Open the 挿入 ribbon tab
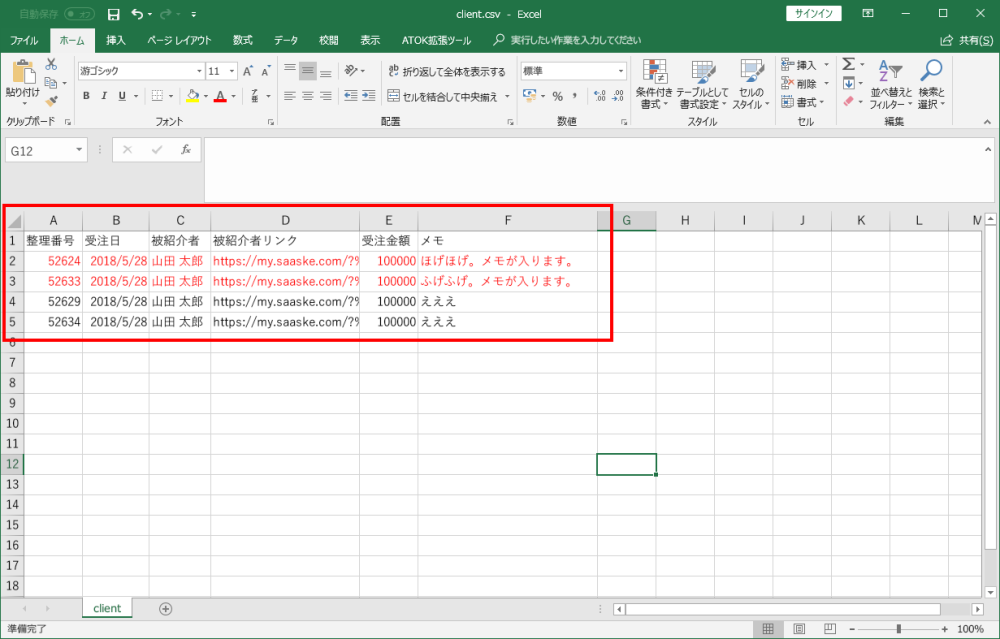Screen dimensions: 1000x639 [116, 40]
